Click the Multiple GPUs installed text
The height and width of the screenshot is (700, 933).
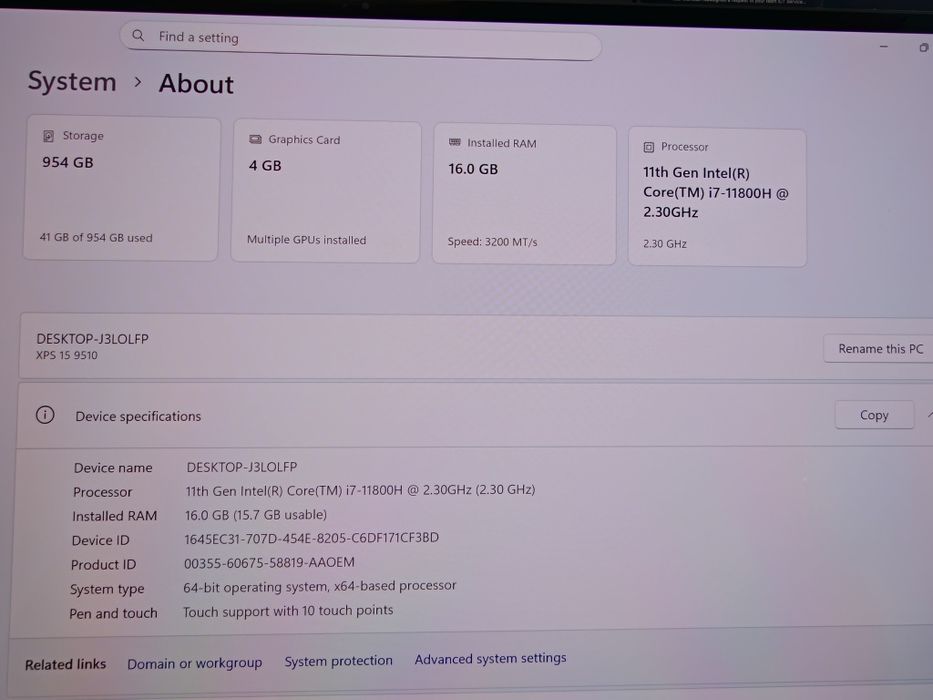(306, 239)
